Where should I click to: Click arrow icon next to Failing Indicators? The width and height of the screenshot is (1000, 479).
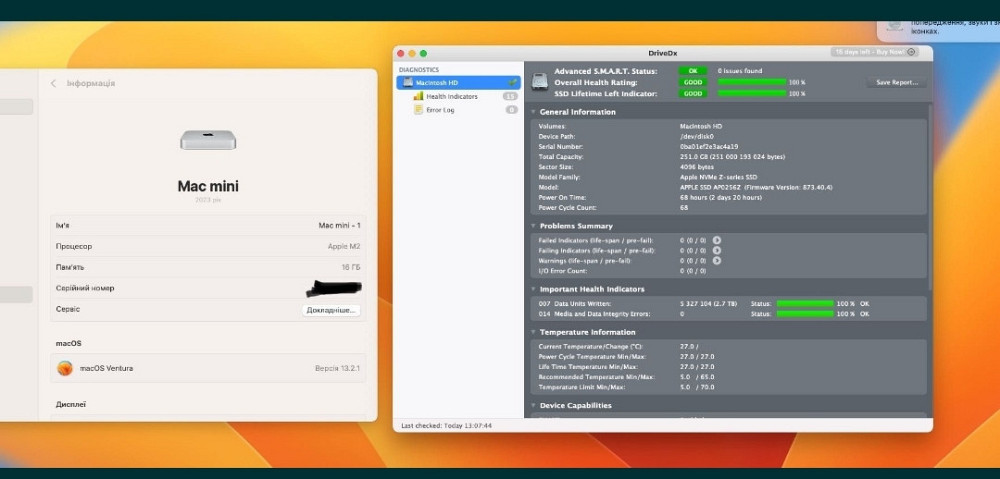tap(717, 251)
